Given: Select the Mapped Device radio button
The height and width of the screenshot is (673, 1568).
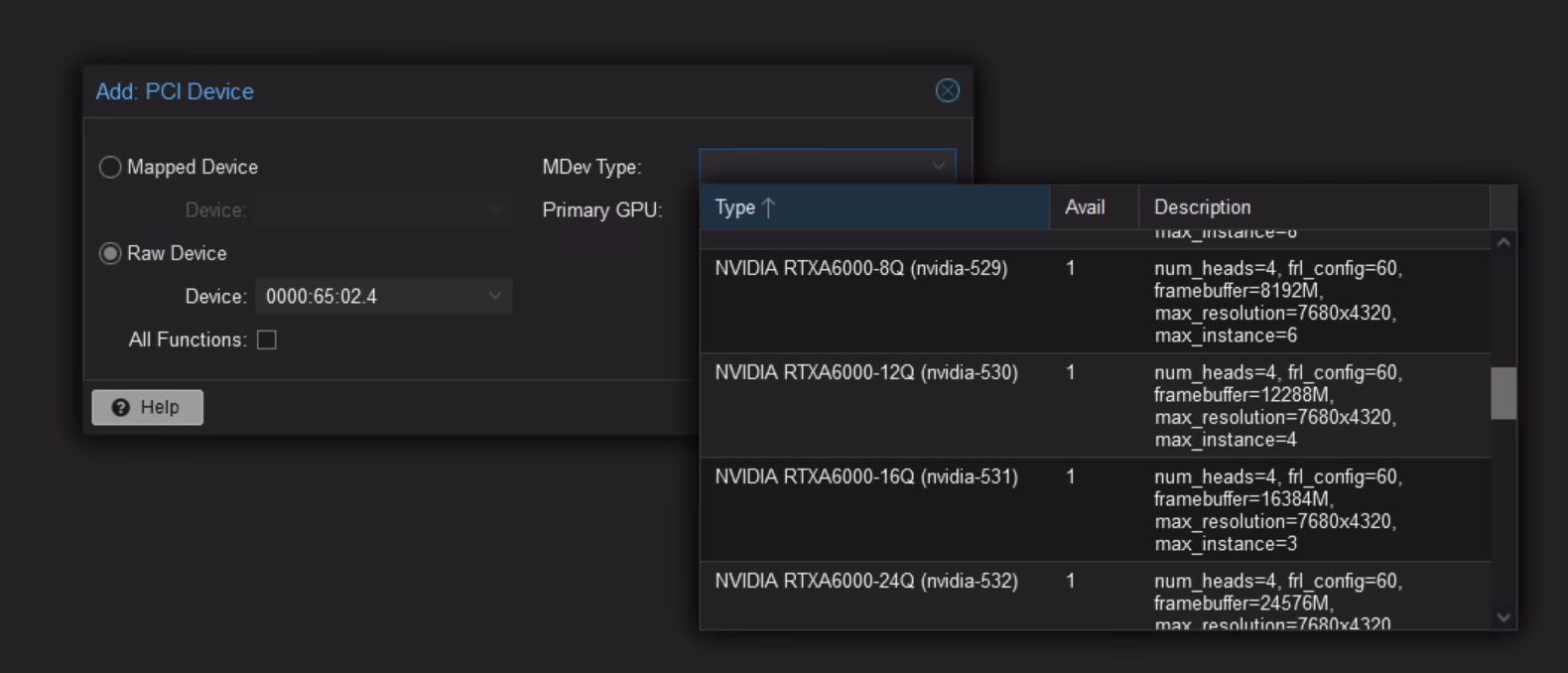Looking at the screenshot, I should 110,167.
